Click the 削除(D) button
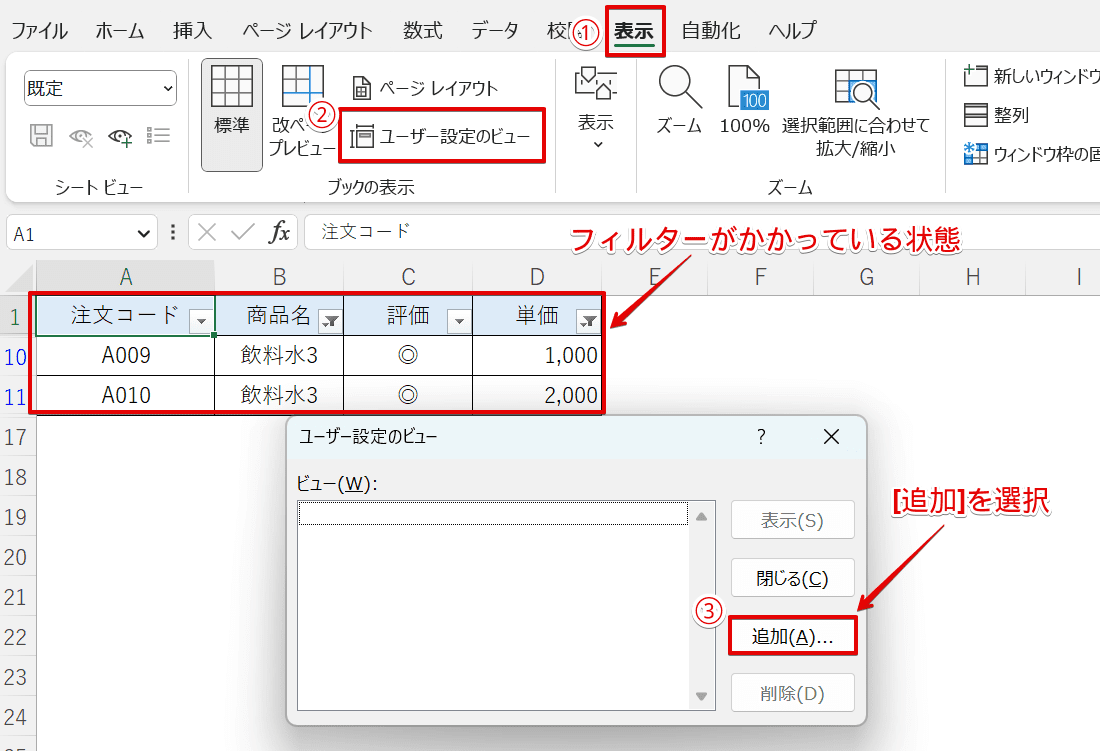This screenshot has height=751, width=1100. click(x=793, y=693)
